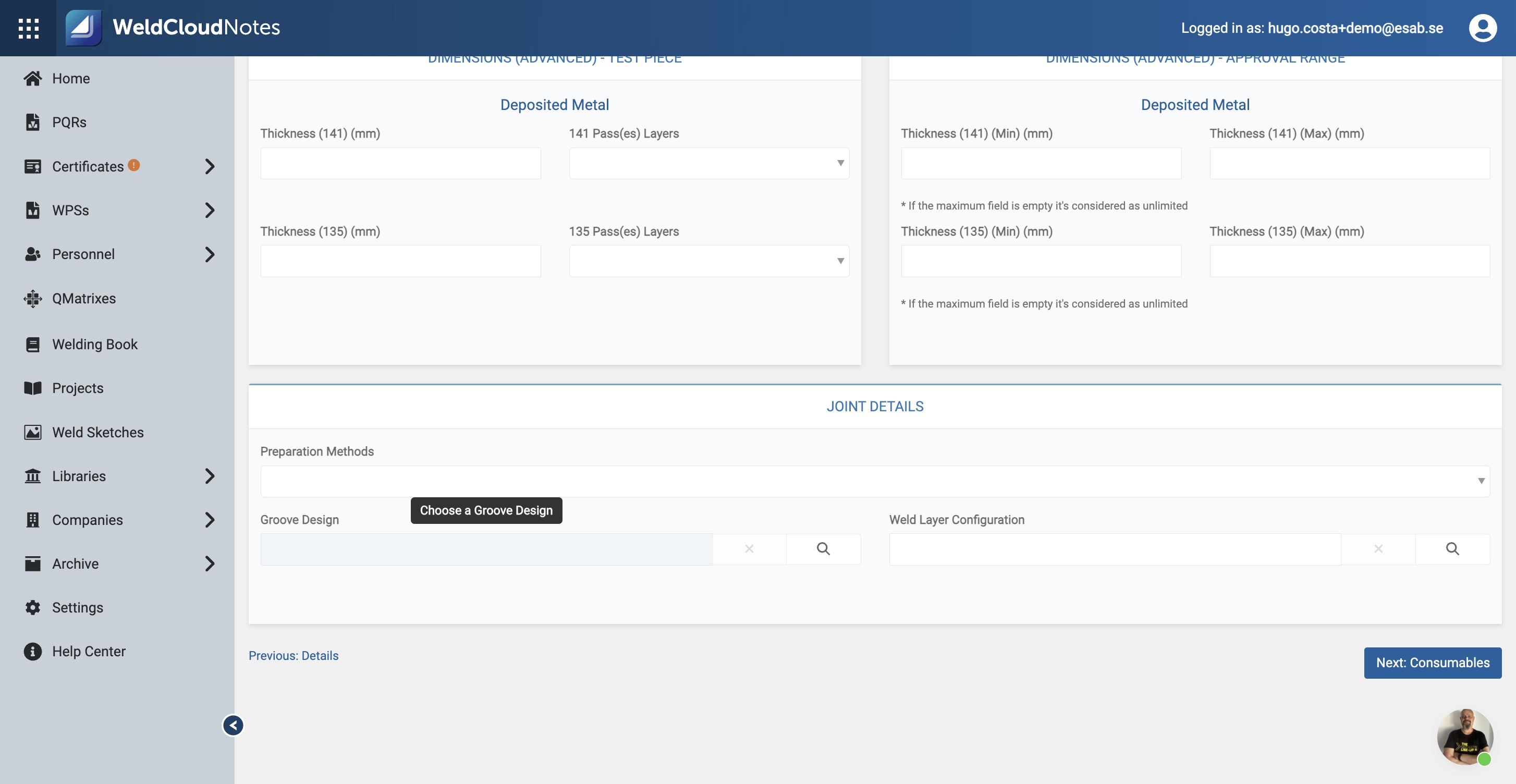Click the Certificates icon in sidebar
The height and width of the screenshot is (784, 1516).
(32, 167)
